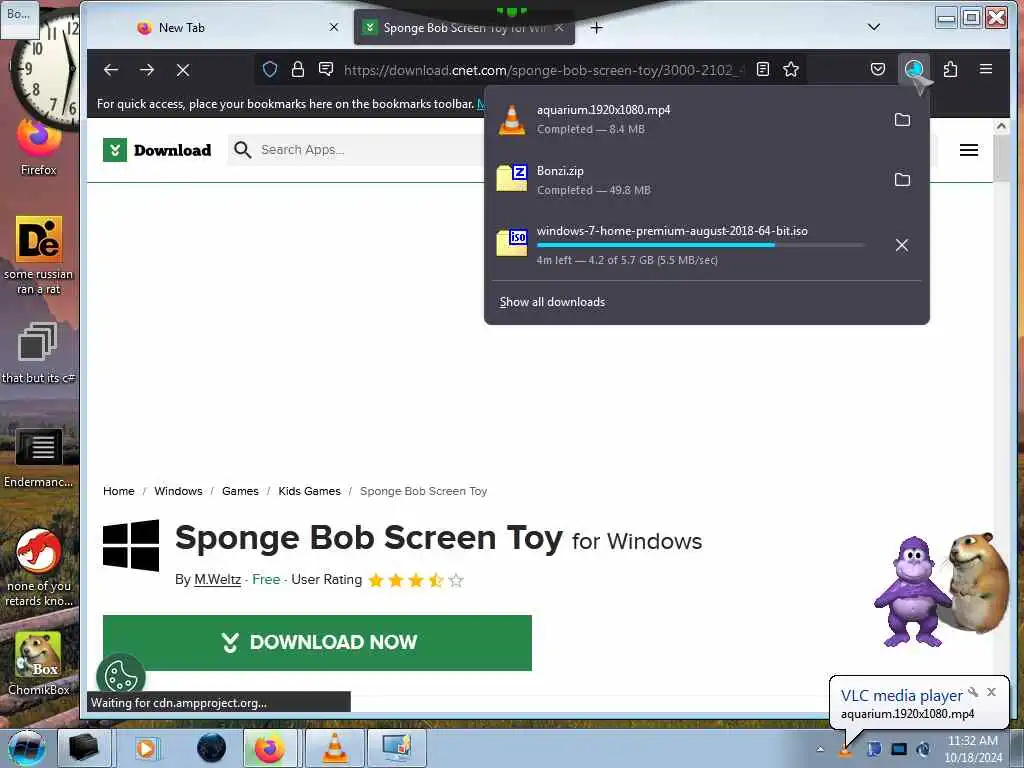Go to Games breadcrumb
The height and width of the screenshot is (768, 1024).
(240, 491)
